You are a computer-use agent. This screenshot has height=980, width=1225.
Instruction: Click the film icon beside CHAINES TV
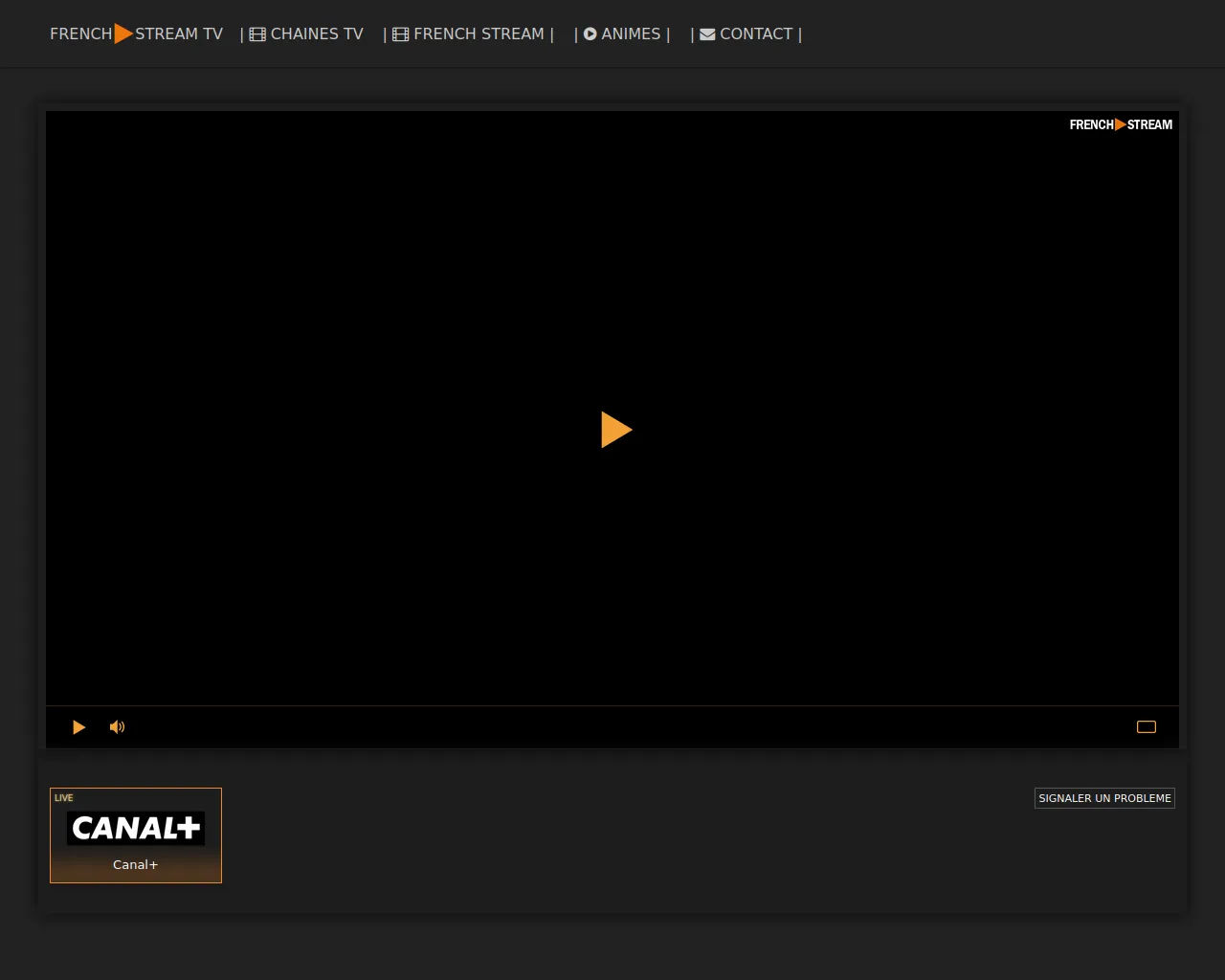point(257,34)
